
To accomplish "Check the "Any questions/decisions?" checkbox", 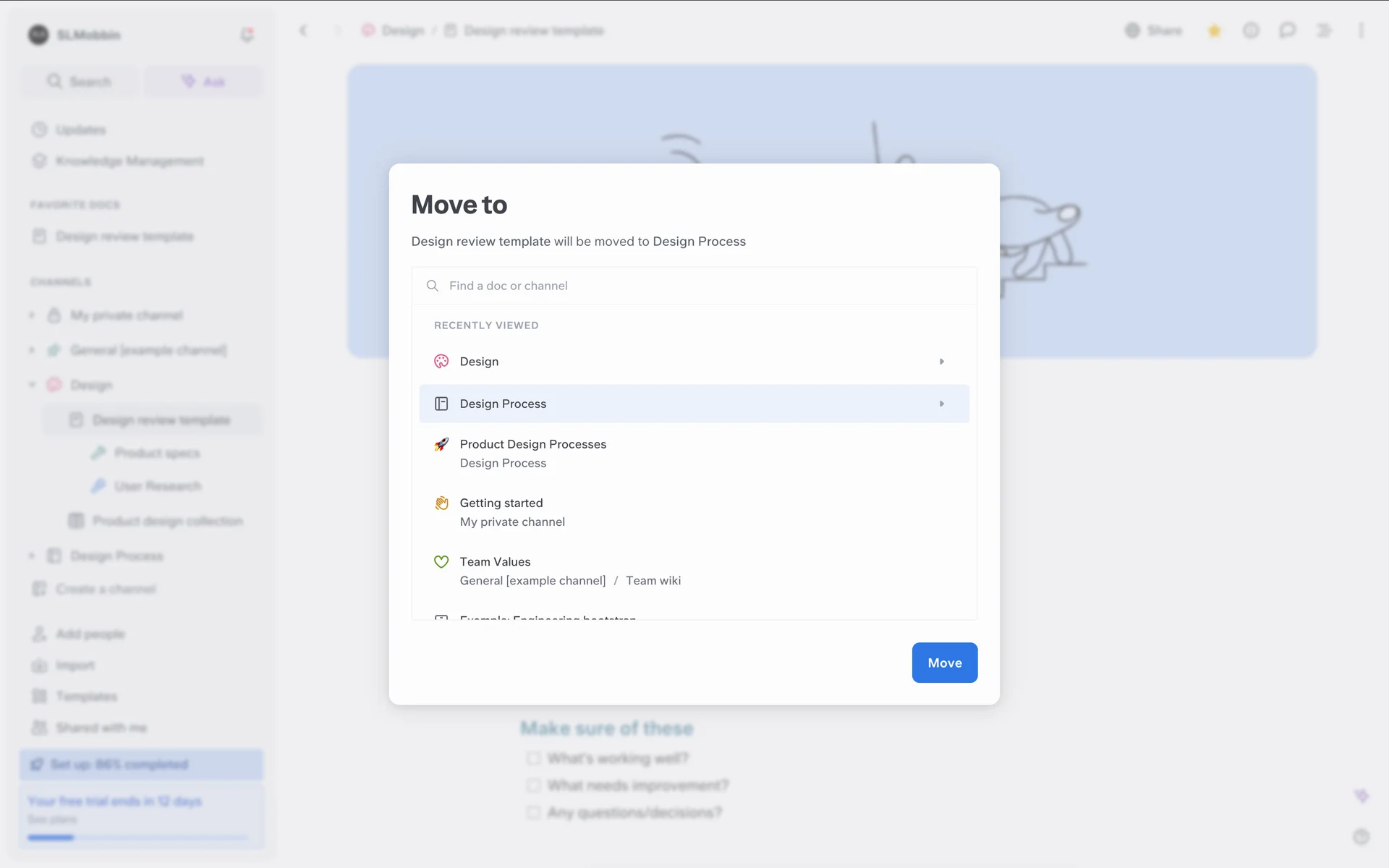I will pyautogui.click(x=534, y=812).
